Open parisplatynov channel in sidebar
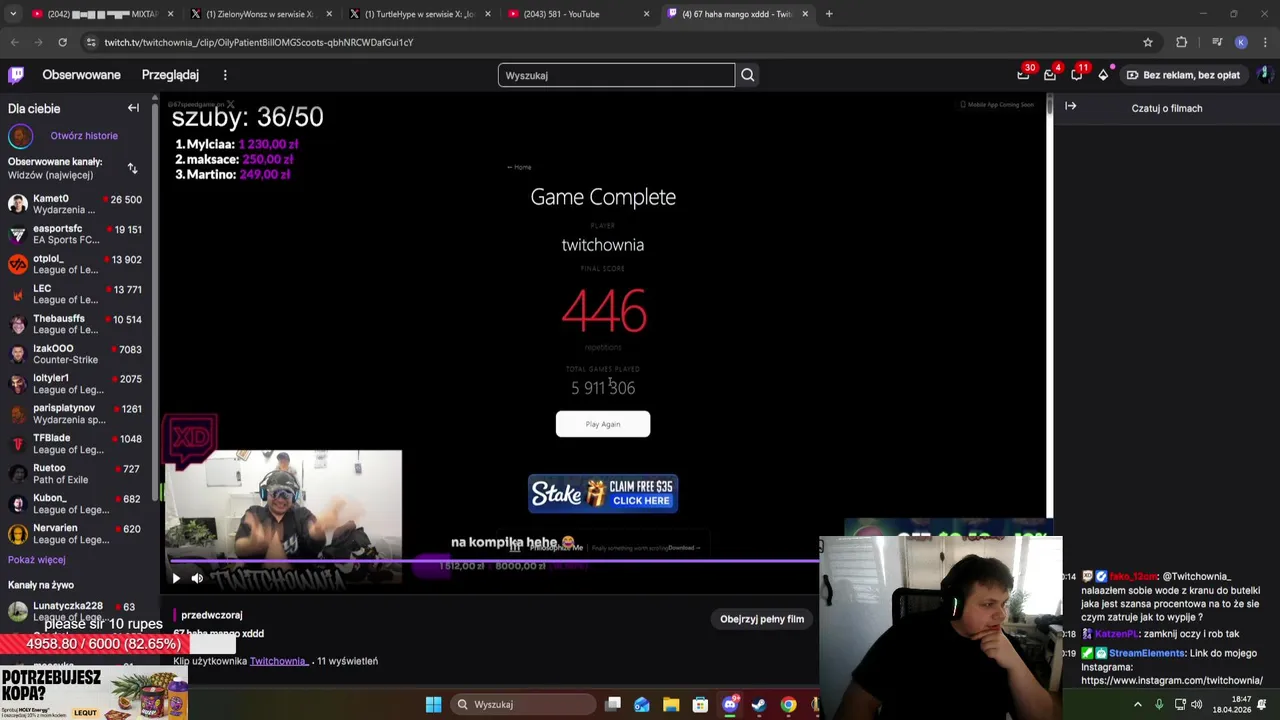1280x720 pixels. tap(75, 414)
